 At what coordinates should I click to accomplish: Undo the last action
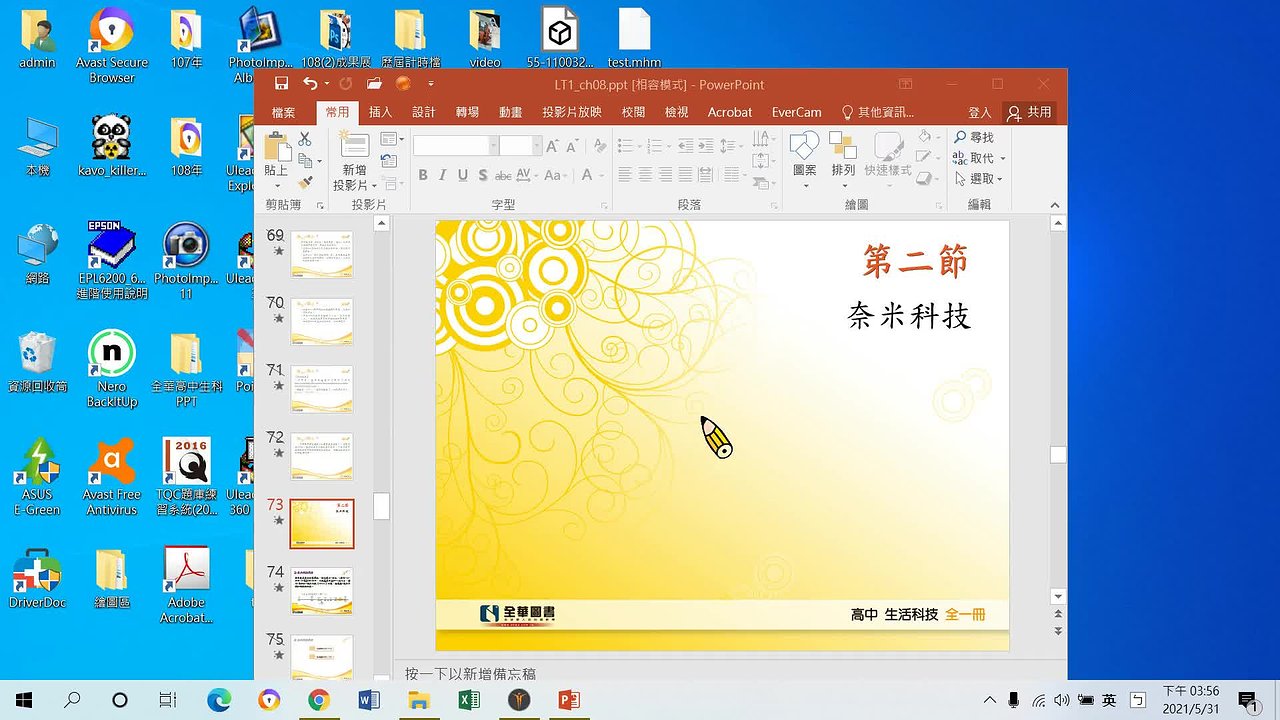tap(309, 84)
